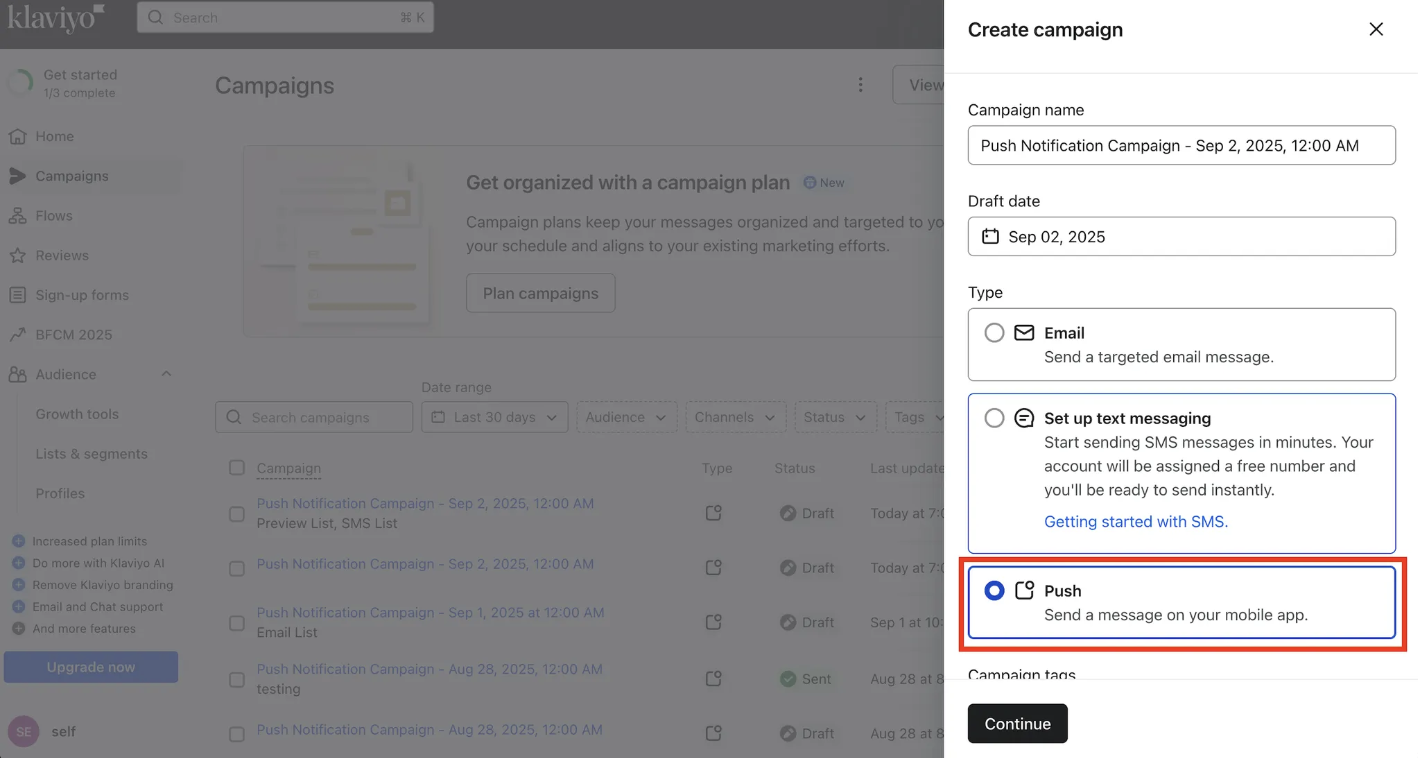This screenshot has height=758, width=1418.
Task: Click the Get started progress ring icon
Action: tap(20, 83)
